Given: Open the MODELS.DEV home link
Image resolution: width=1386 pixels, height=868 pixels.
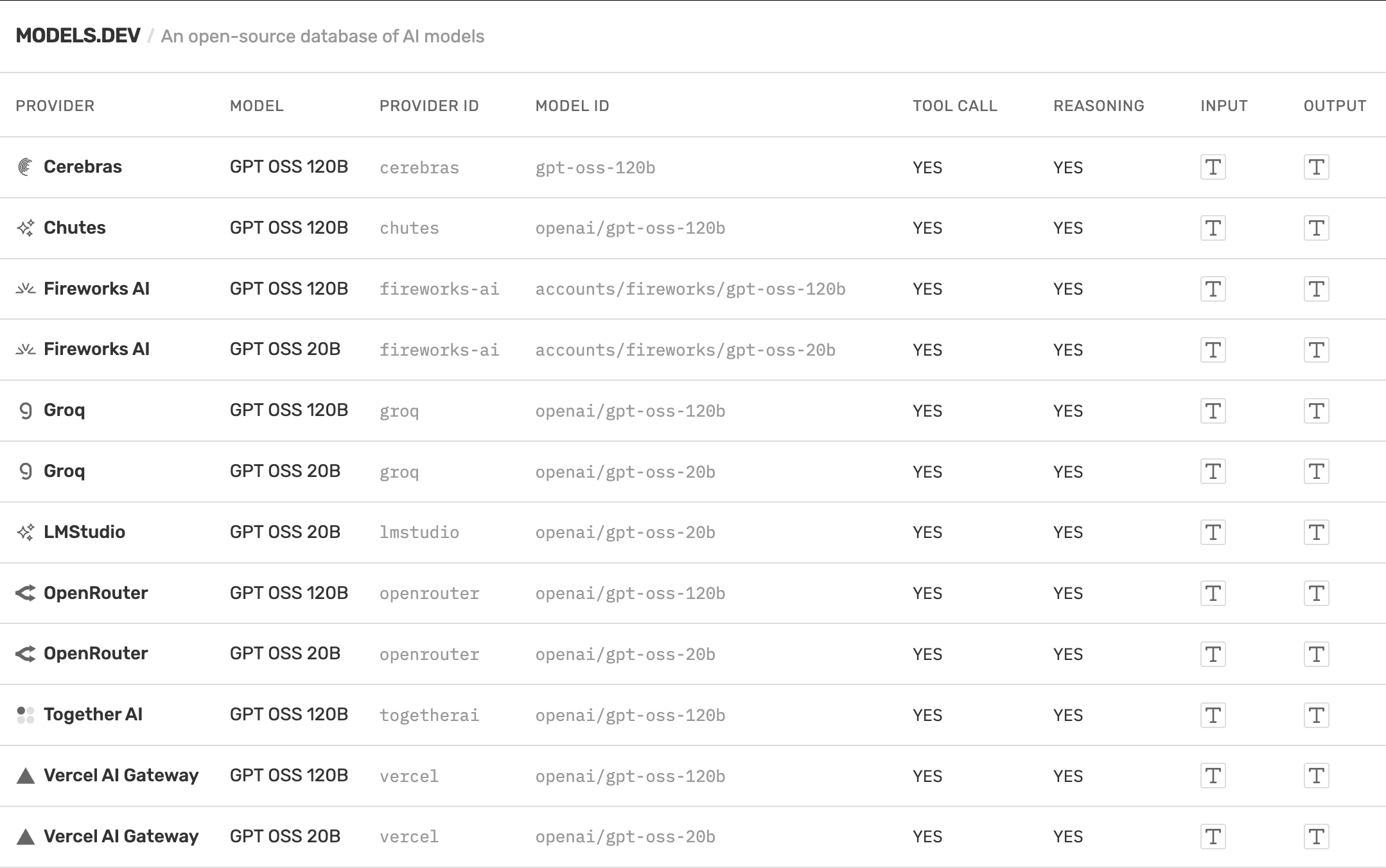Looking at the screenshot, I should pos(78,36).
